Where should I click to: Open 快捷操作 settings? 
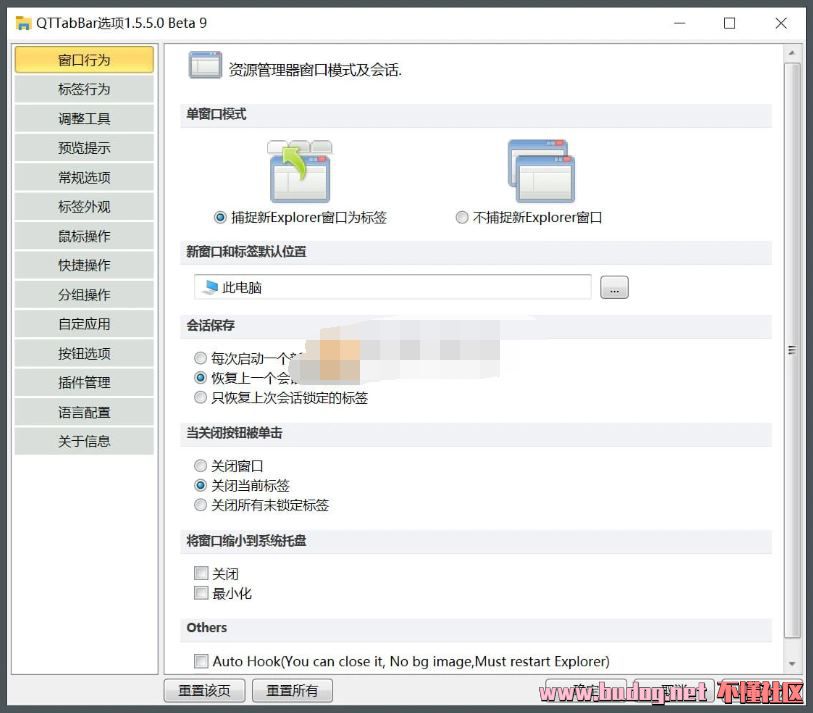click(x=84, y=265)
